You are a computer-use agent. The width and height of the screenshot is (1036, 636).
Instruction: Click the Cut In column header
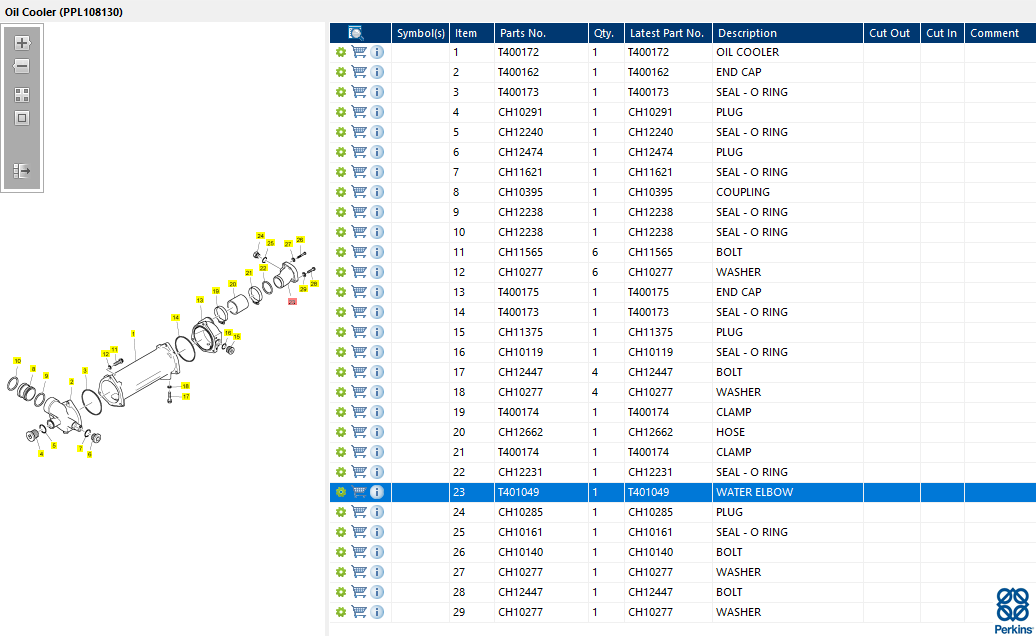(x=942, y=33)
